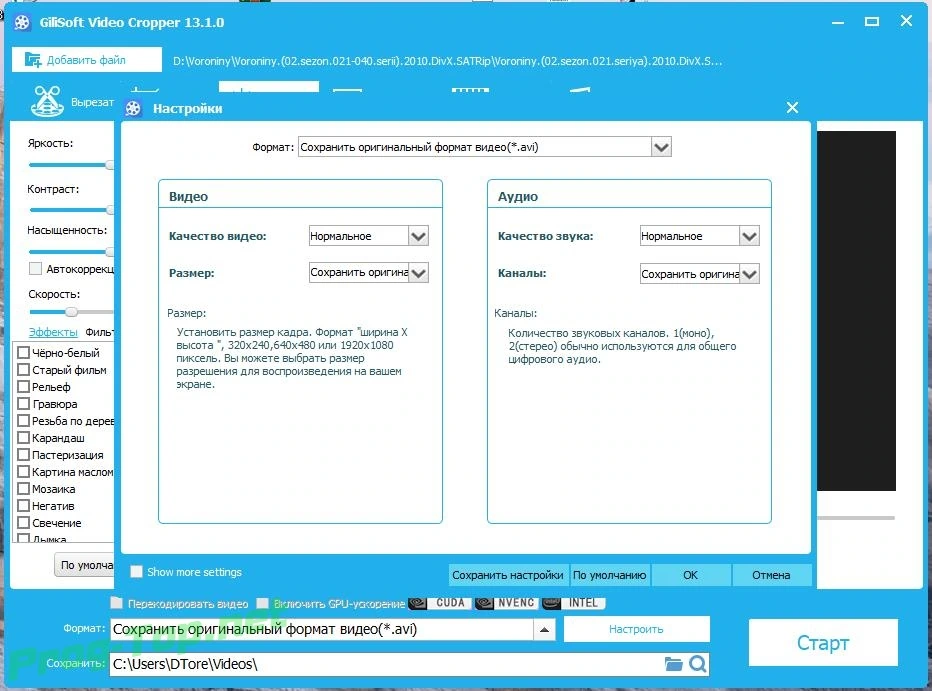Check the Мозаика effect
The height and width of the screenshot is (691, 932).
point(24,489)
